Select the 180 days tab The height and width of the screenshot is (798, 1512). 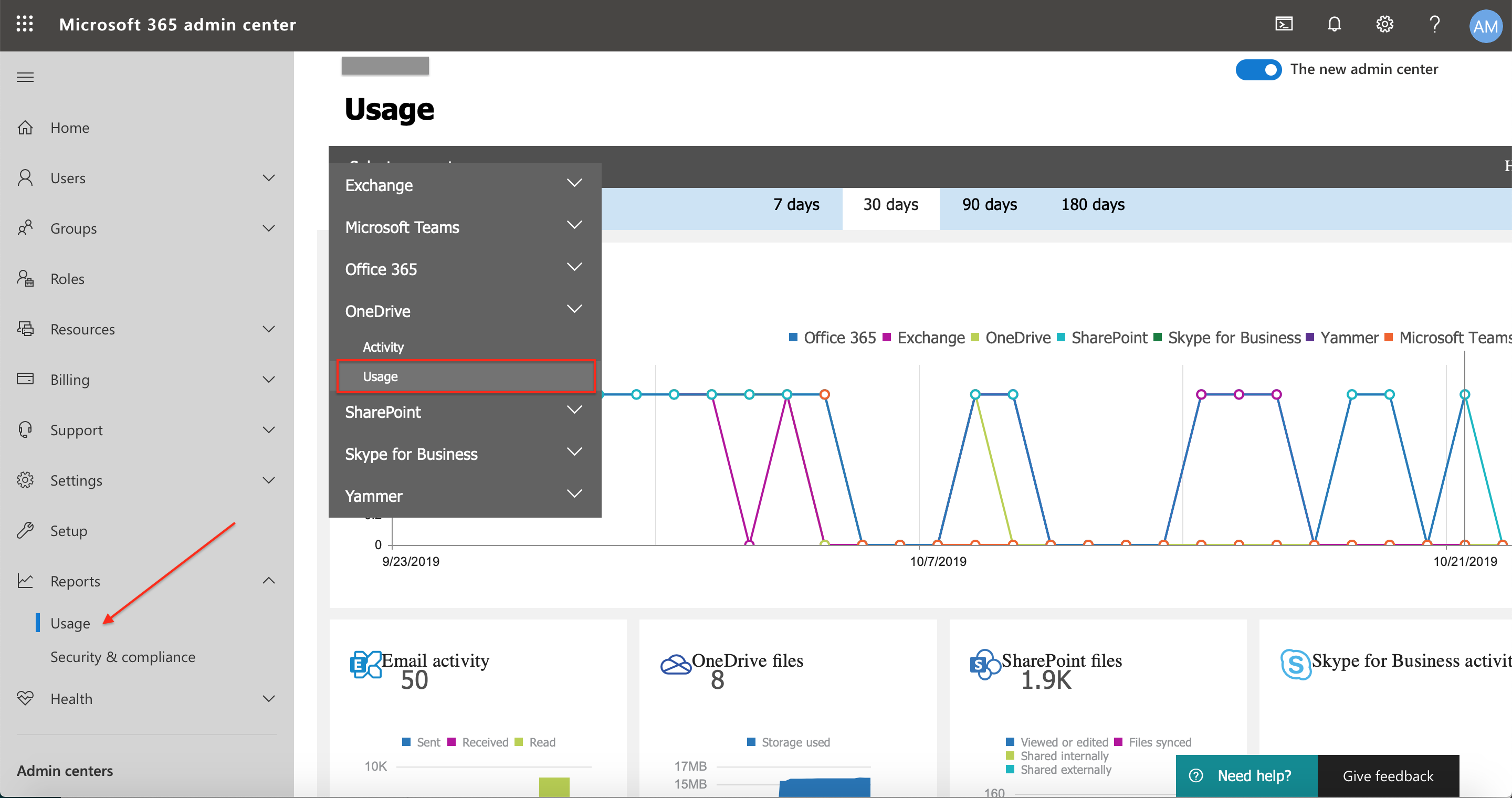1093,204
